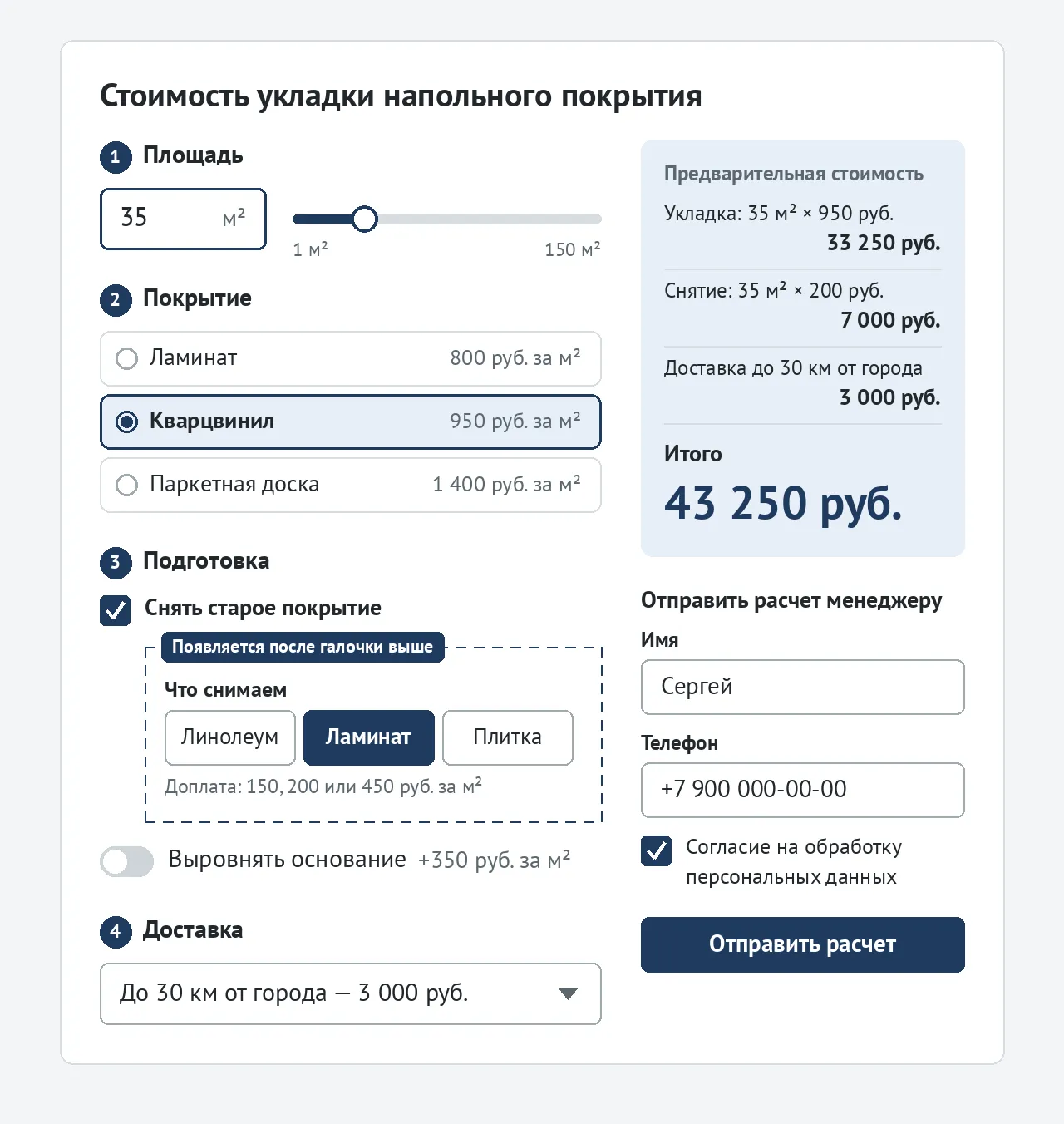Enable the Выровнять основание toggle

tap(127, 861)
